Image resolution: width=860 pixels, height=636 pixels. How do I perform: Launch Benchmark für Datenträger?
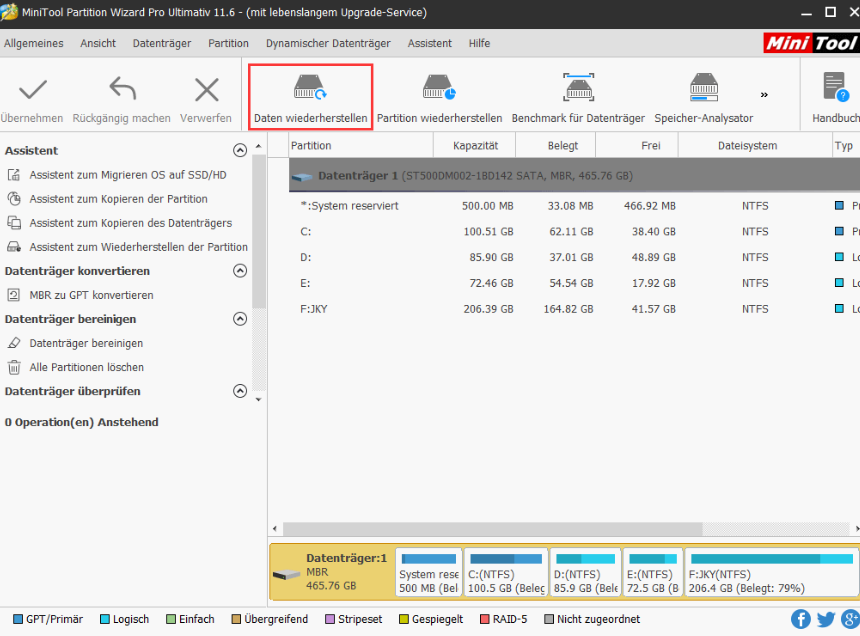pyautogui.click(x=578, y=97)
